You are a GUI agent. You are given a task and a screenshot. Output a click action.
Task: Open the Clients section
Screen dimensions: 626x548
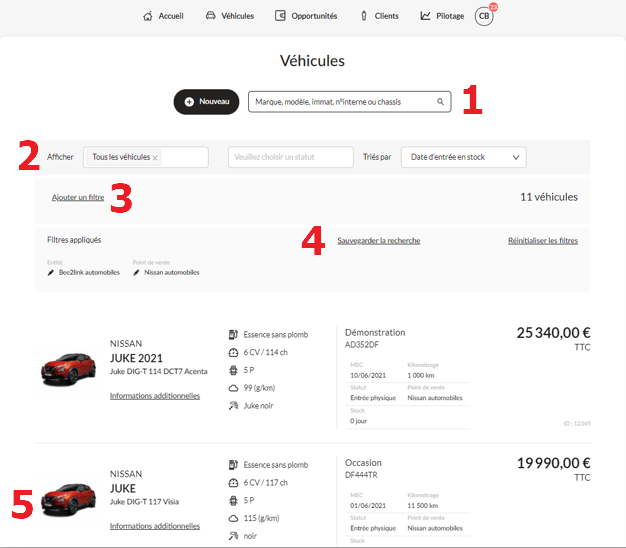(x=379, y=16)
